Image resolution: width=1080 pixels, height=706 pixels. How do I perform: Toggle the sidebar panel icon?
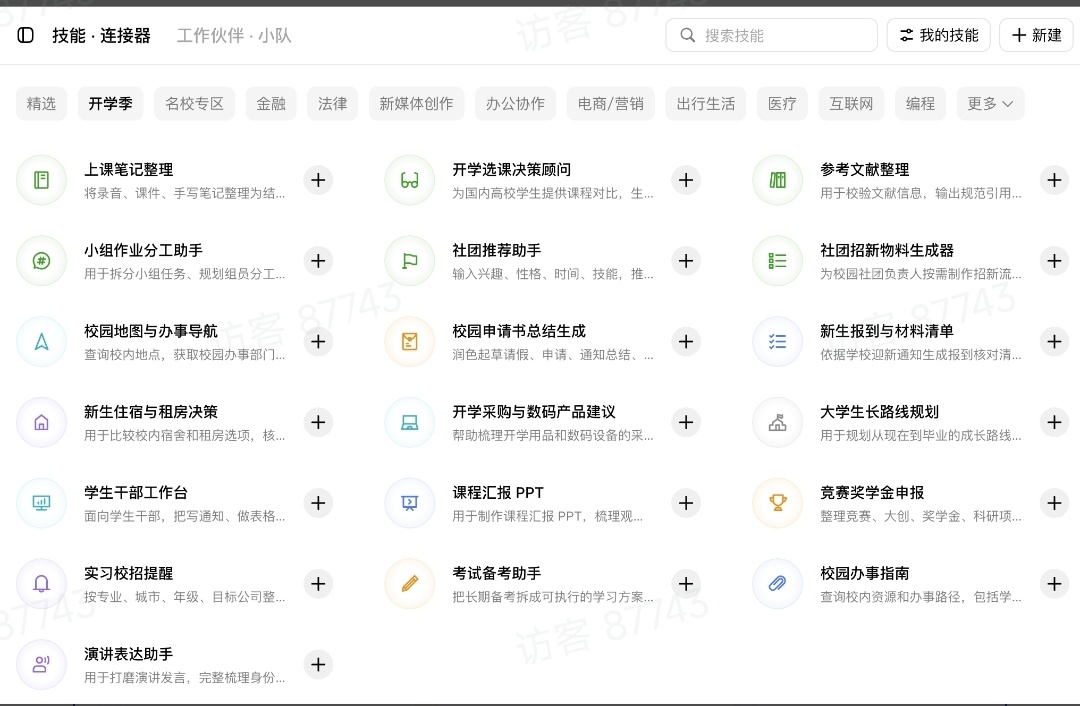(x=25, y=35)
